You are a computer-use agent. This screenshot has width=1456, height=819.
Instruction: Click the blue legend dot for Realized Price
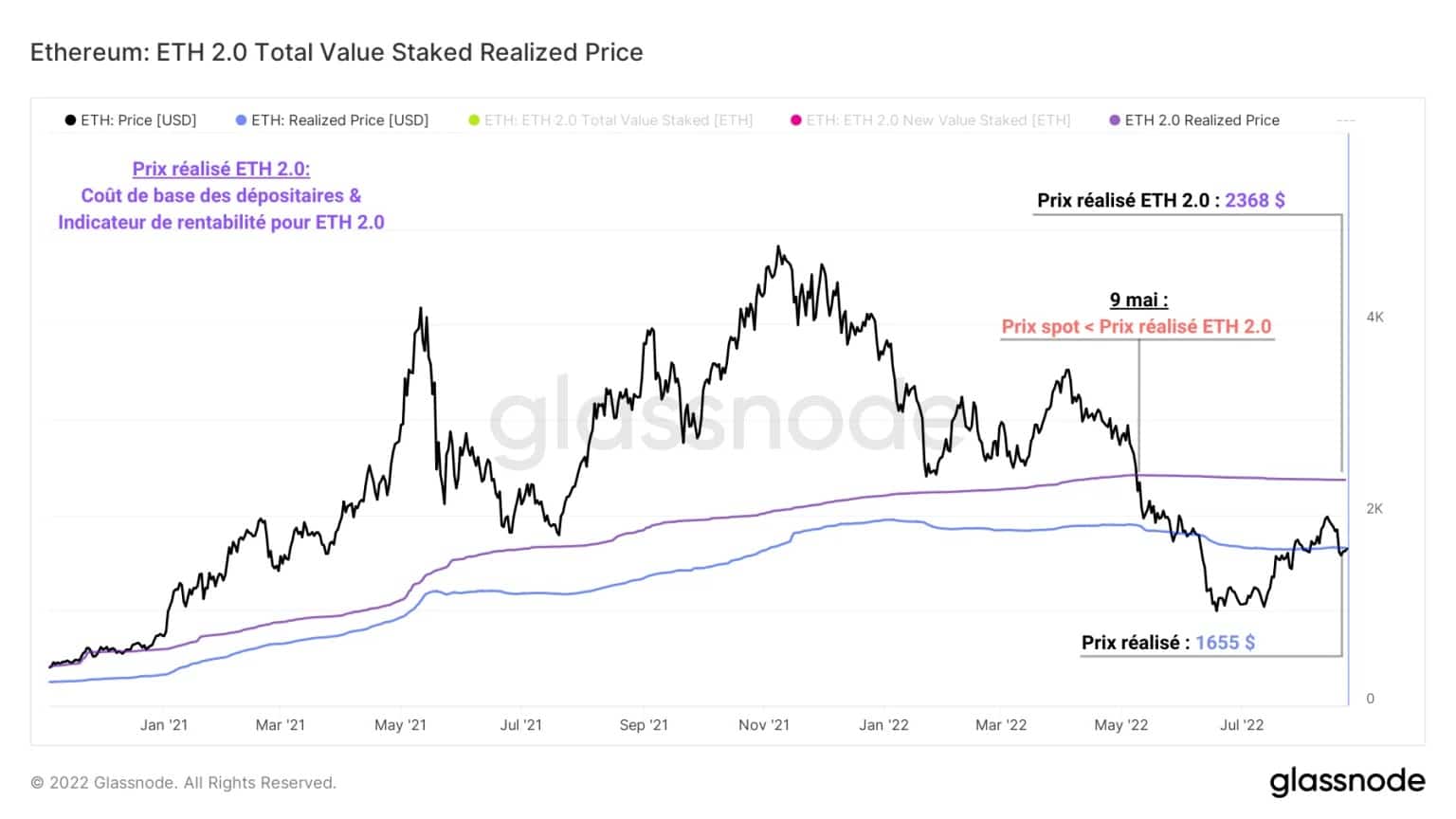(241, 120)
